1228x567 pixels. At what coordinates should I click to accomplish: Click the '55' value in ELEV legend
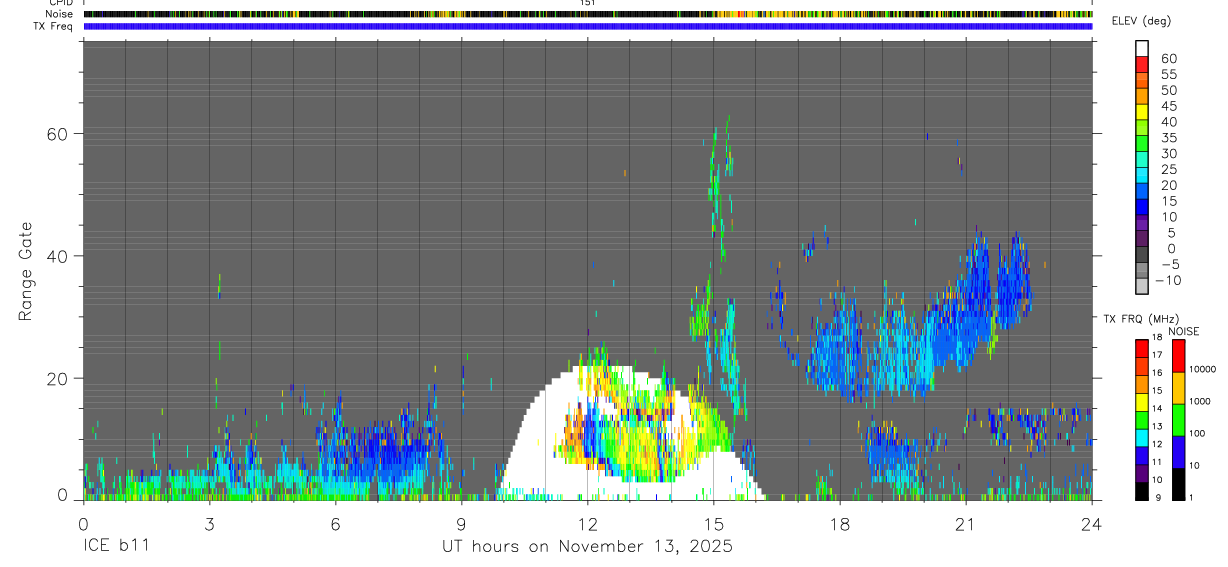(1168, 75)
